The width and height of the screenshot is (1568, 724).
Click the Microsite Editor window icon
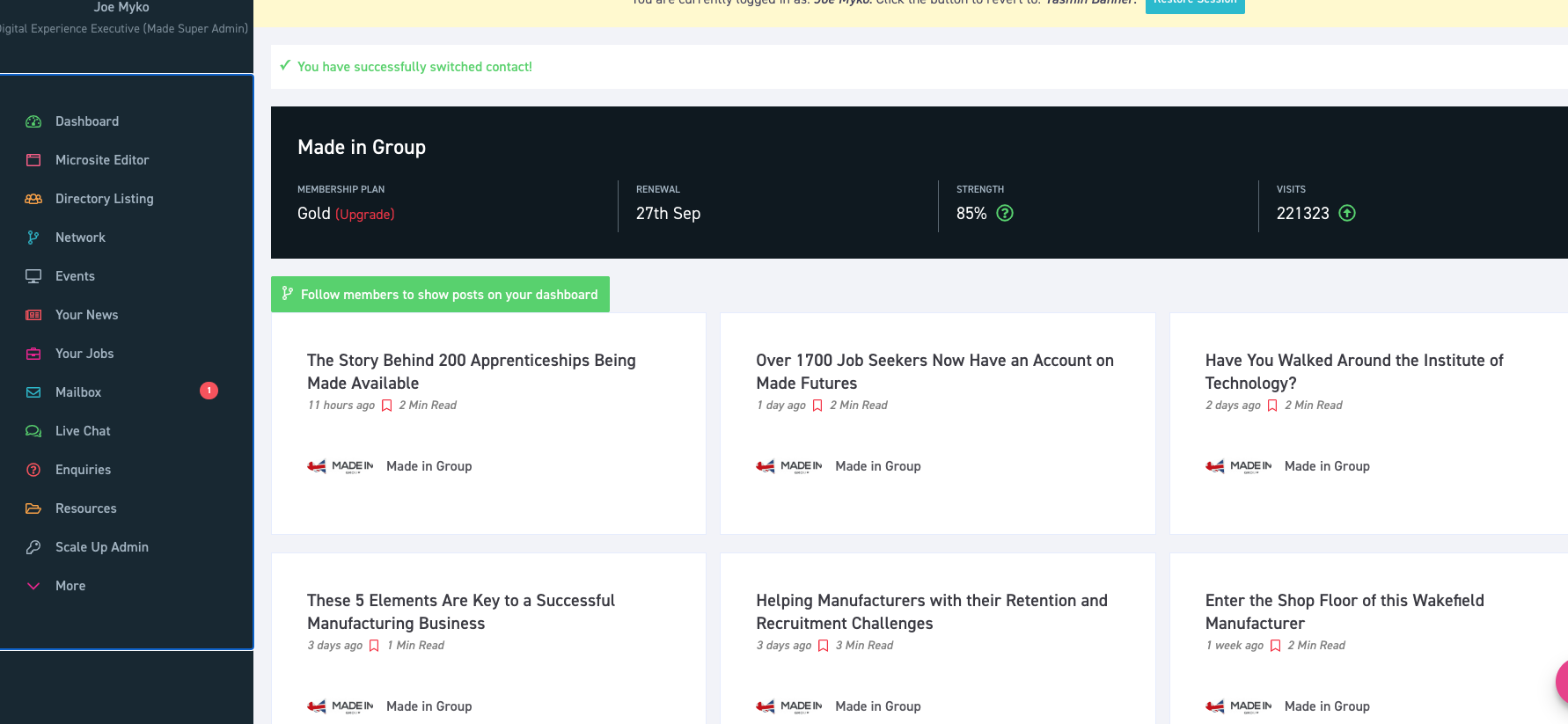tap(33, 160)
